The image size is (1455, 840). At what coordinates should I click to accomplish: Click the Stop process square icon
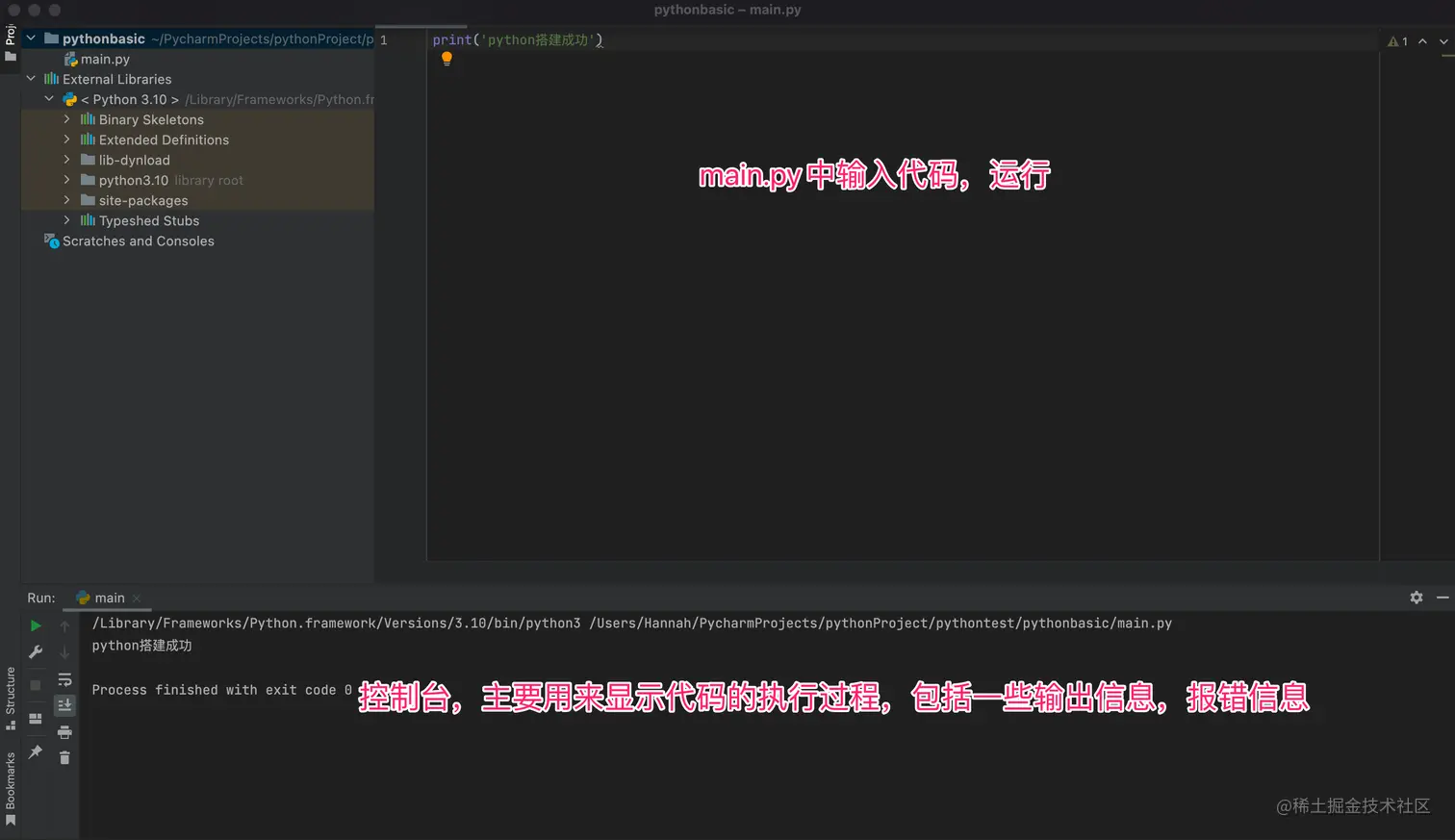point(36,685)
